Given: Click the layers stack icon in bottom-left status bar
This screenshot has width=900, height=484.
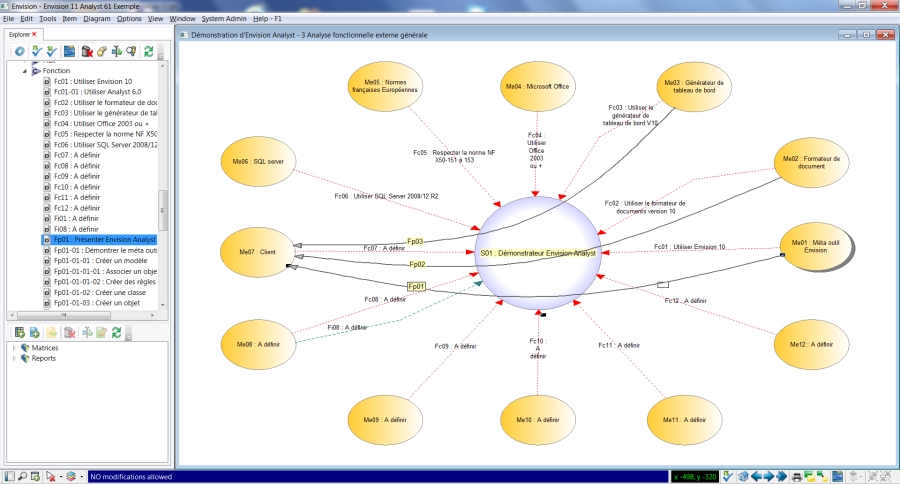Looking at the screenshot, I should [x=71, y=477].
